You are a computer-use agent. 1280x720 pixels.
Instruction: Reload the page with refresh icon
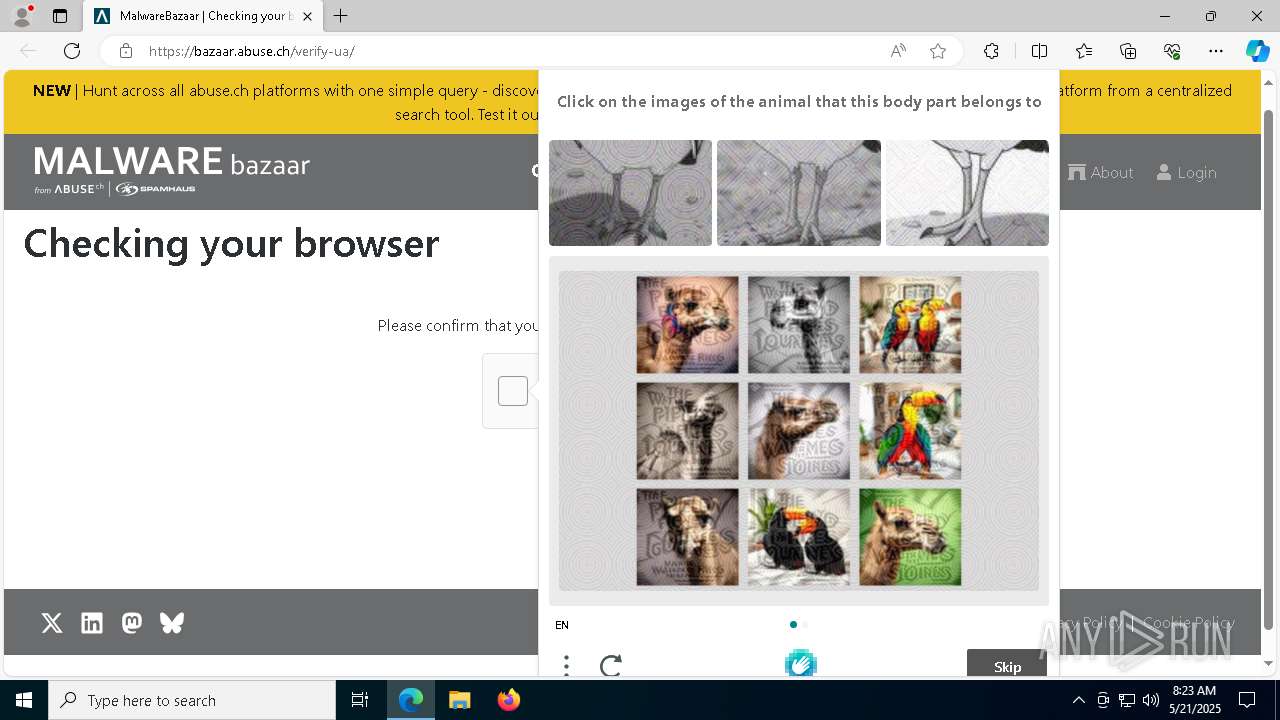coord(72,51)
